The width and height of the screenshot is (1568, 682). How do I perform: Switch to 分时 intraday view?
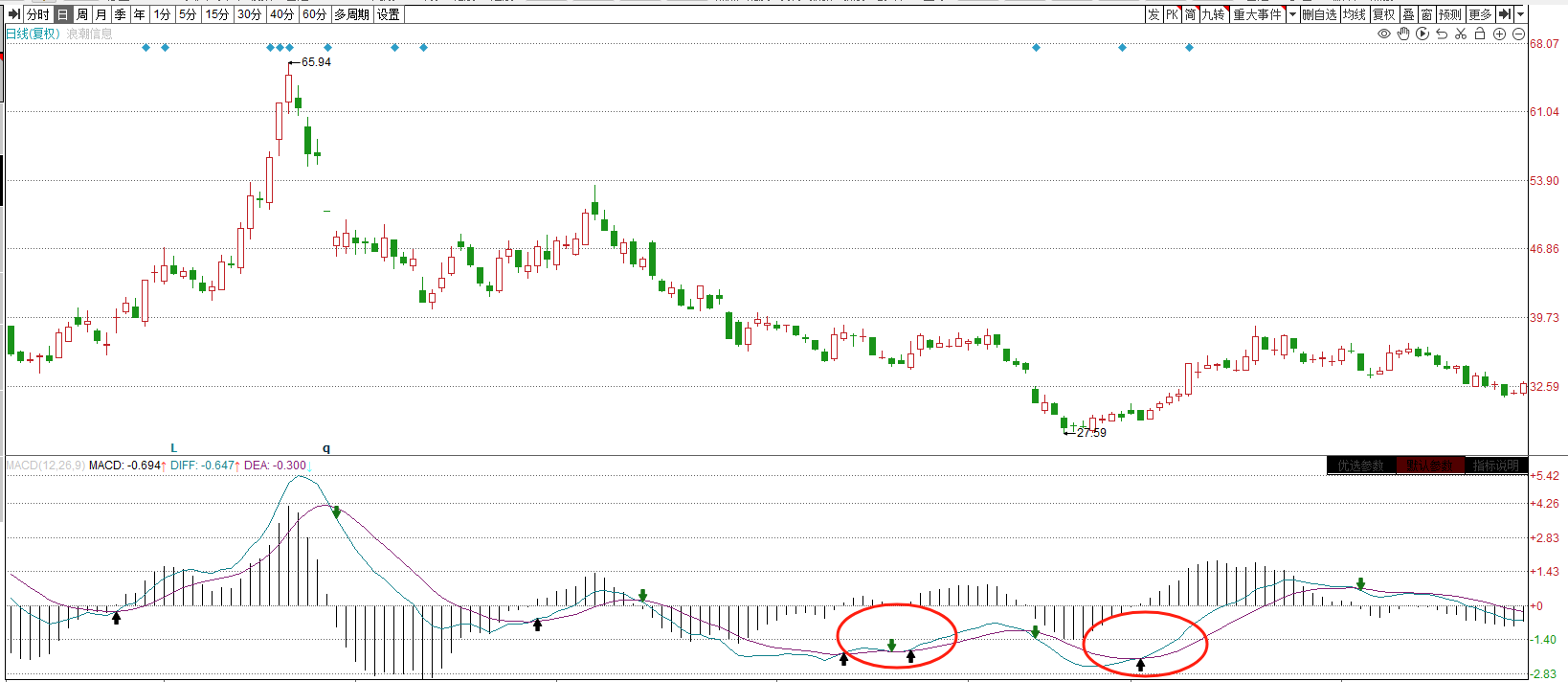(x=38, y=14)
